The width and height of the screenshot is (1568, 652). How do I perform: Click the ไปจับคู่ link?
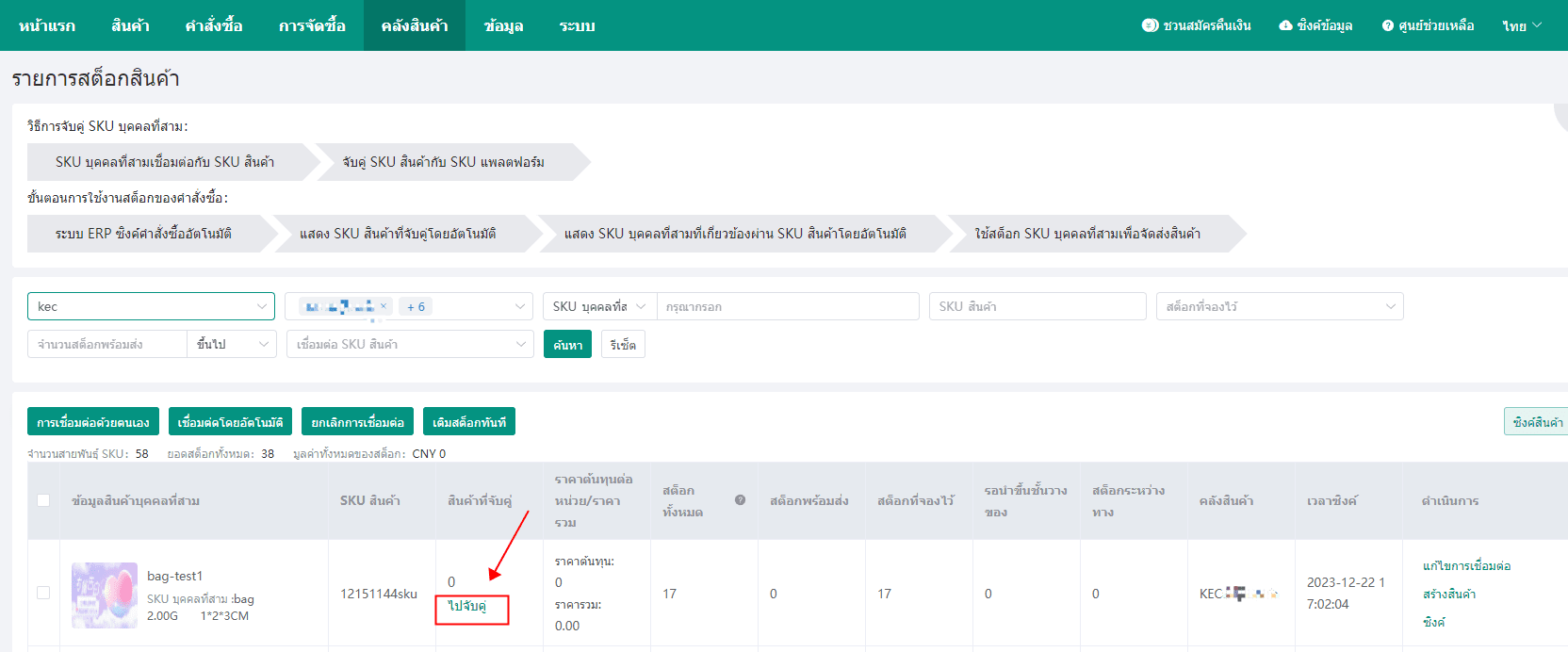pyautogui.click(x=467, y=606)
